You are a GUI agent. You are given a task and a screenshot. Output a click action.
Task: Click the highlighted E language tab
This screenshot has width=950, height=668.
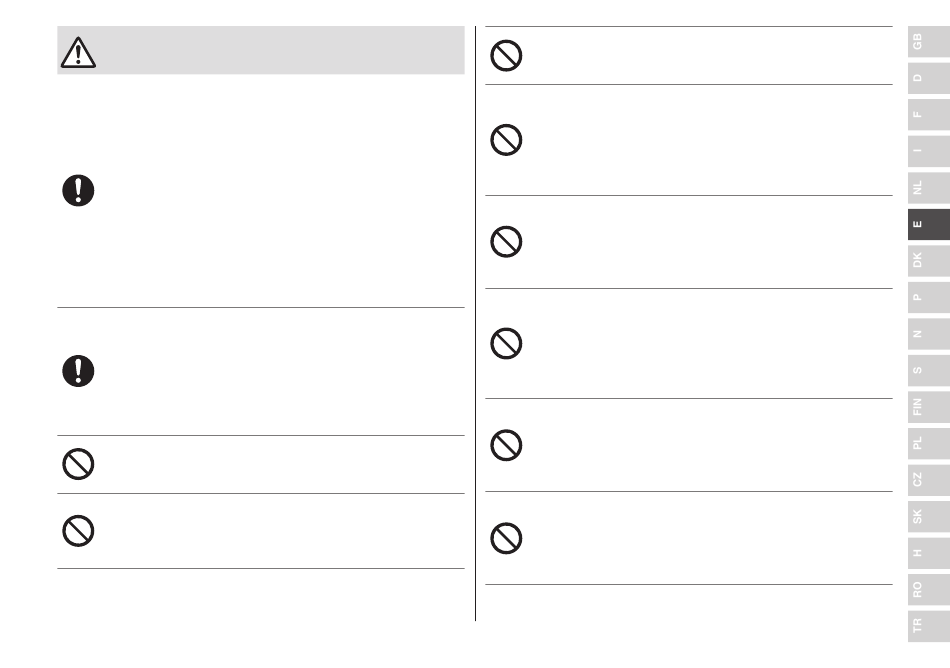click(929, 224)
